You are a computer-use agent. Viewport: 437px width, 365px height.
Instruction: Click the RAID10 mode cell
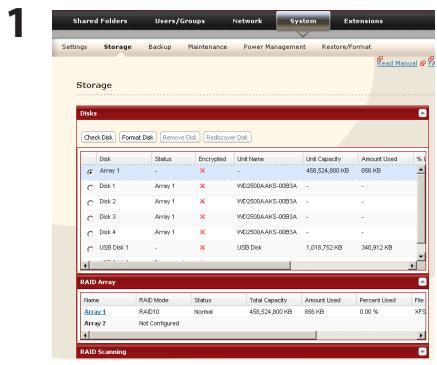coord(149,312)
